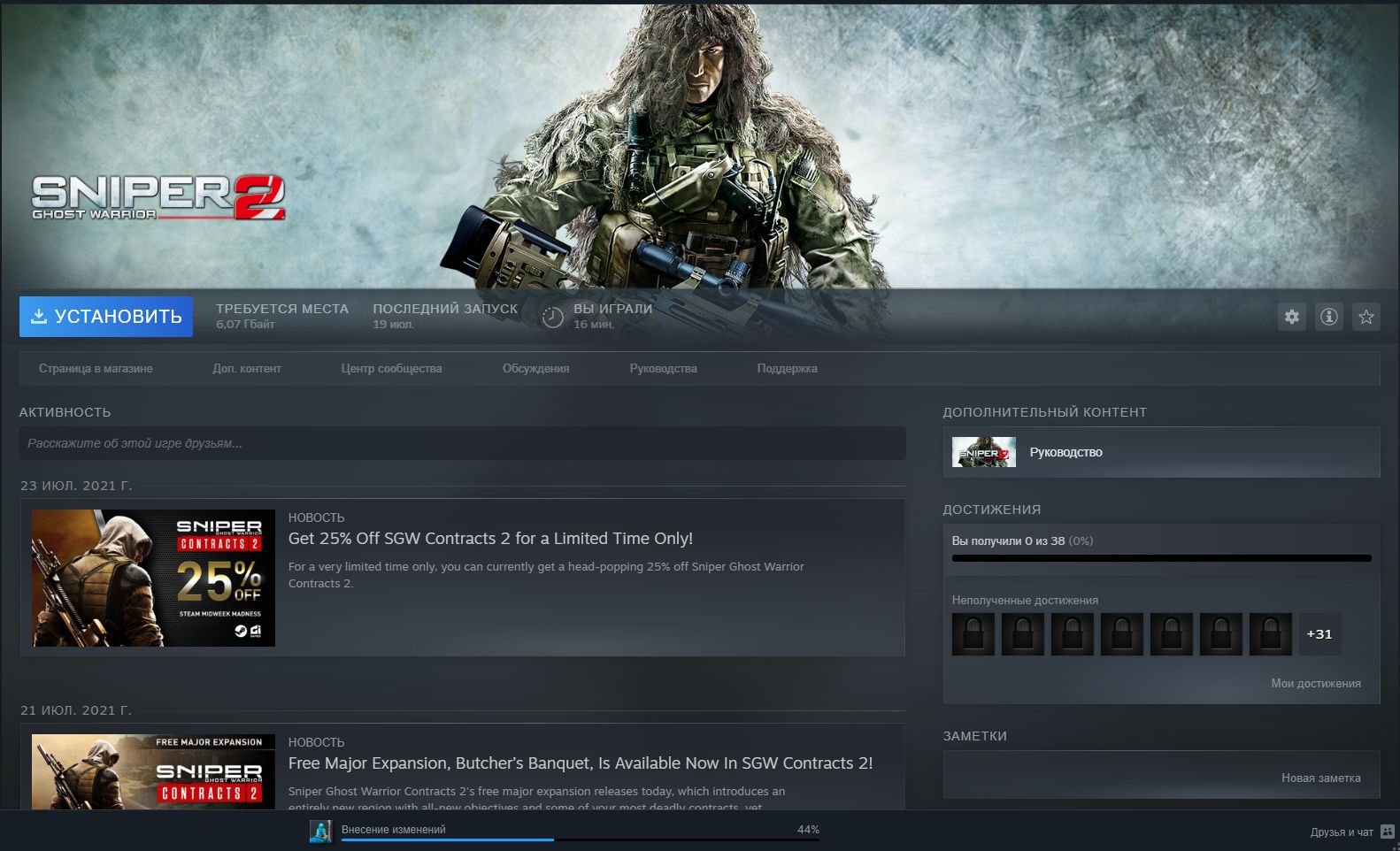Click the 21 ИЮЛ. 2021 Г. date header
The image size is (1400, 851).
pos(76,710)
